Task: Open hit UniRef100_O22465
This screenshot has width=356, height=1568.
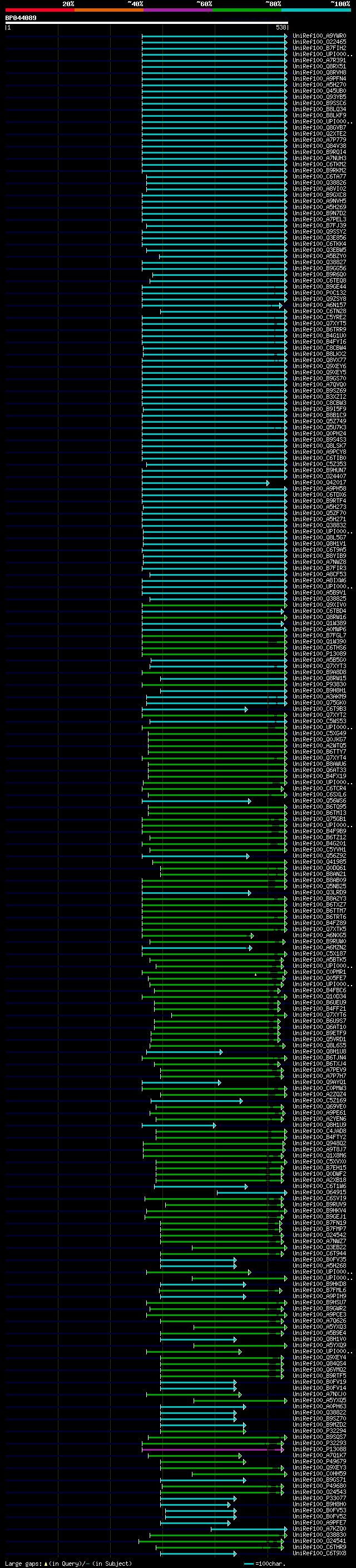Action: coord(319,42)
